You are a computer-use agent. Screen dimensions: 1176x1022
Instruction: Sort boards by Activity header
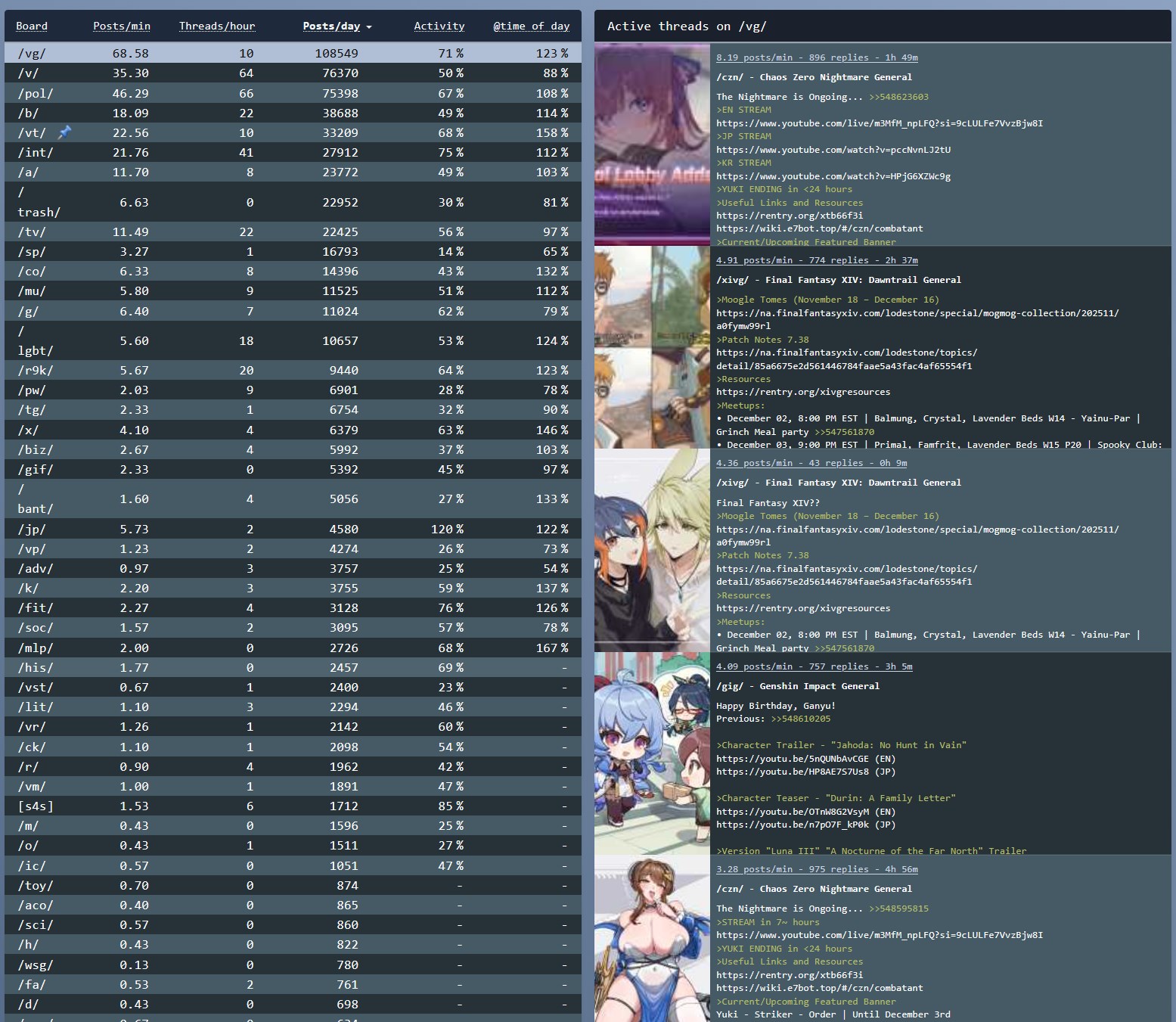439,26
